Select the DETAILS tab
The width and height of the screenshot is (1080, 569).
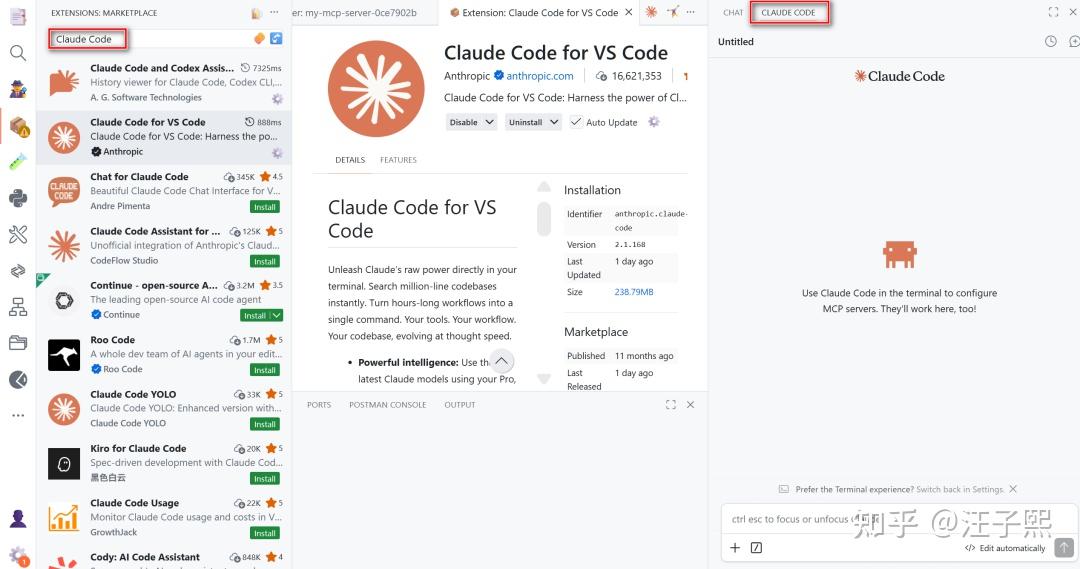350,160
